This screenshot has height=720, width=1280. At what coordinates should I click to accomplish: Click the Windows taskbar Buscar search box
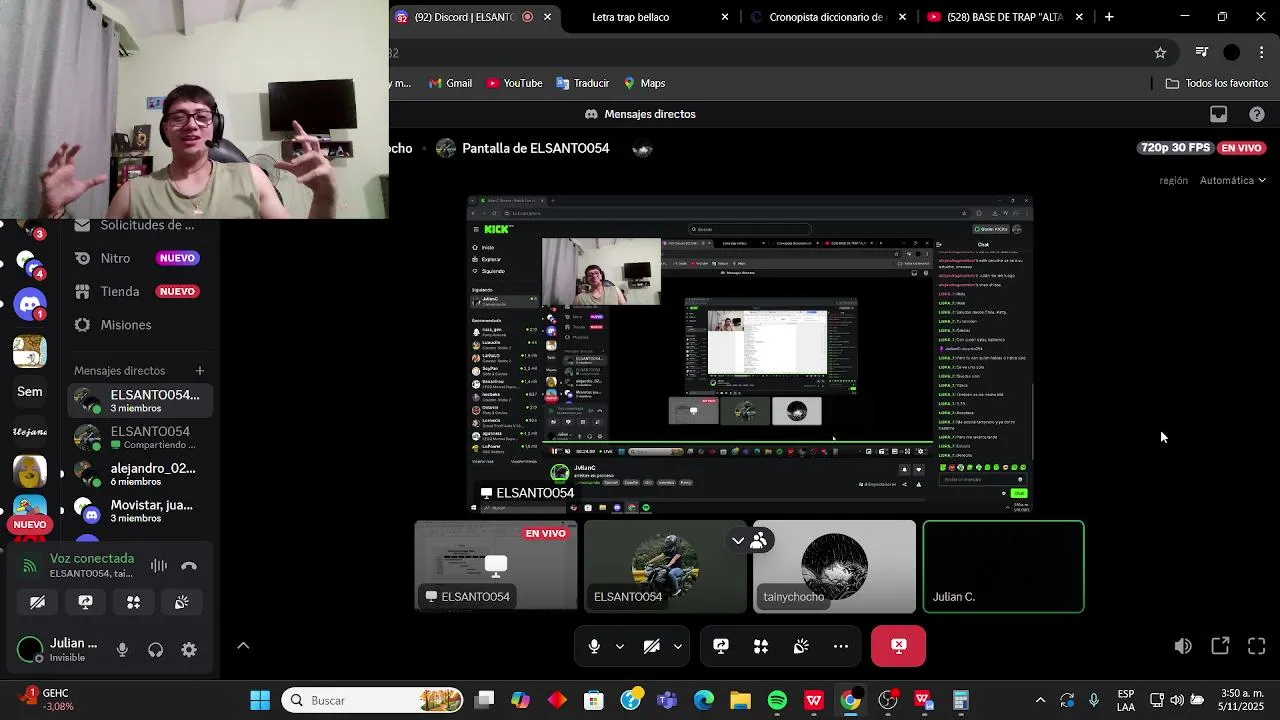373,700
